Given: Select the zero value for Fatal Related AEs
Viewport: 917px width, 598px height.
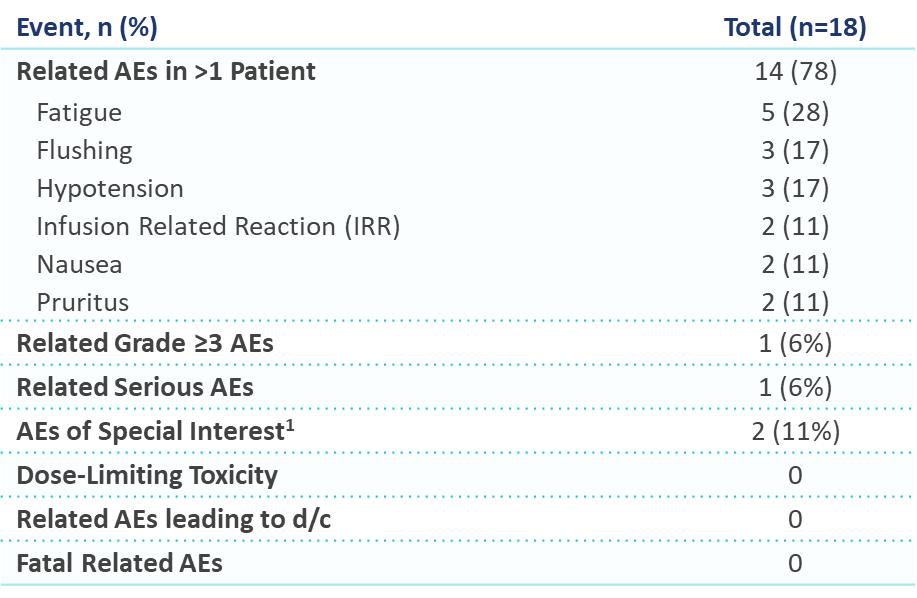Looking at the screenshot, I should point(795,563).
